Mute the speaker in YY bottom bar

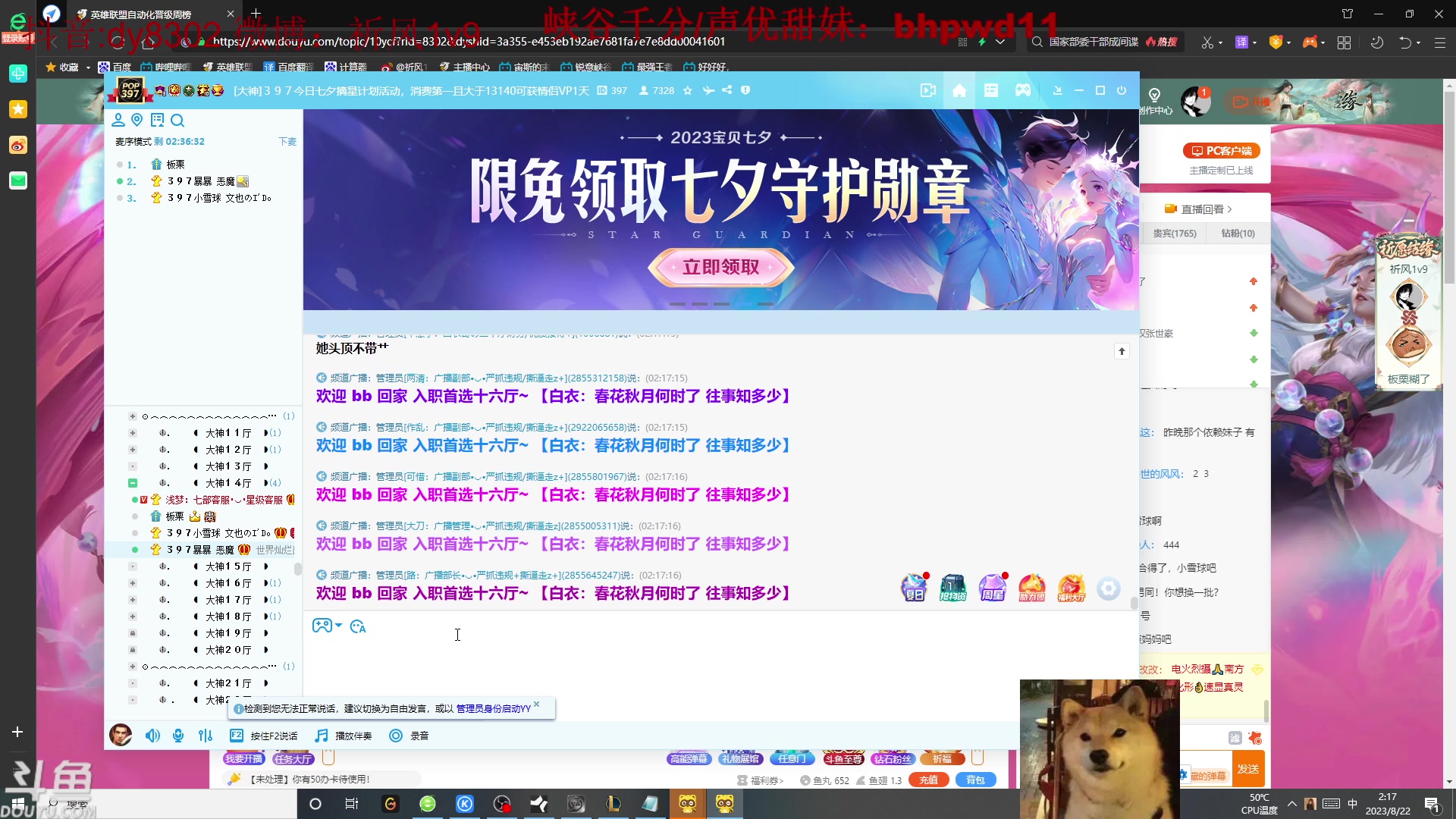click(152, 736)
